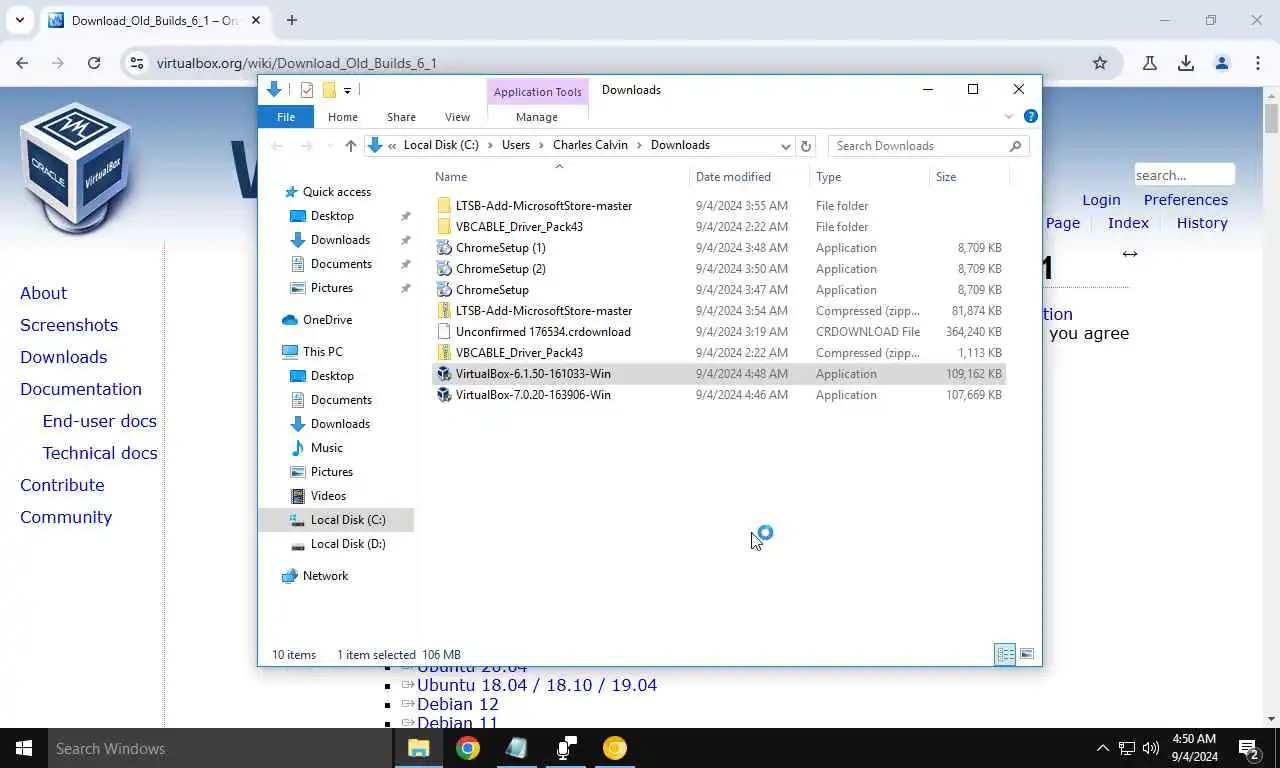Click the Login link on VirtualBox page
1280x768 pixels.
point(1101,200)
